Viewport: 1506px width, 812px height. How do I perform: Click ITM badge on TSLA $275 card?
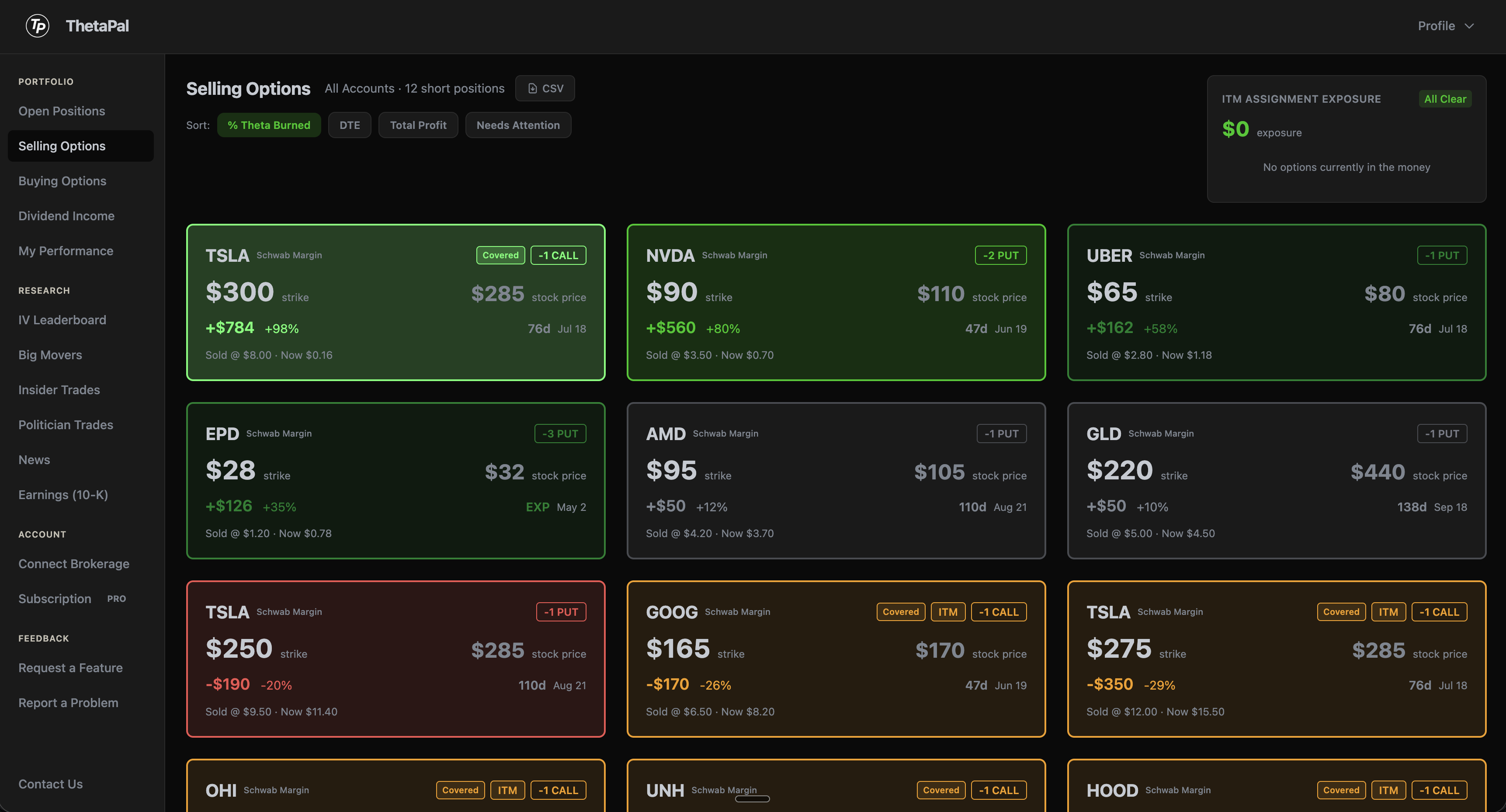[1388, 612]
